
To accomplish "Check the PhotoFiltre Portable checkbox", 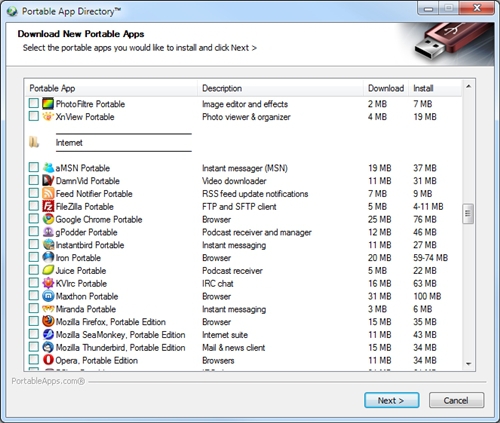I will pyautogui.click(x=34, y=103).
